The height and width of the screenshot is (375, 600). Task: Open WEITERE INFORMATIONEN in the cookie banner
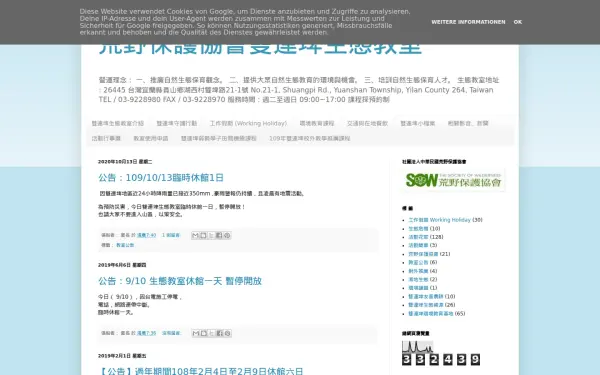pos(468,22)
